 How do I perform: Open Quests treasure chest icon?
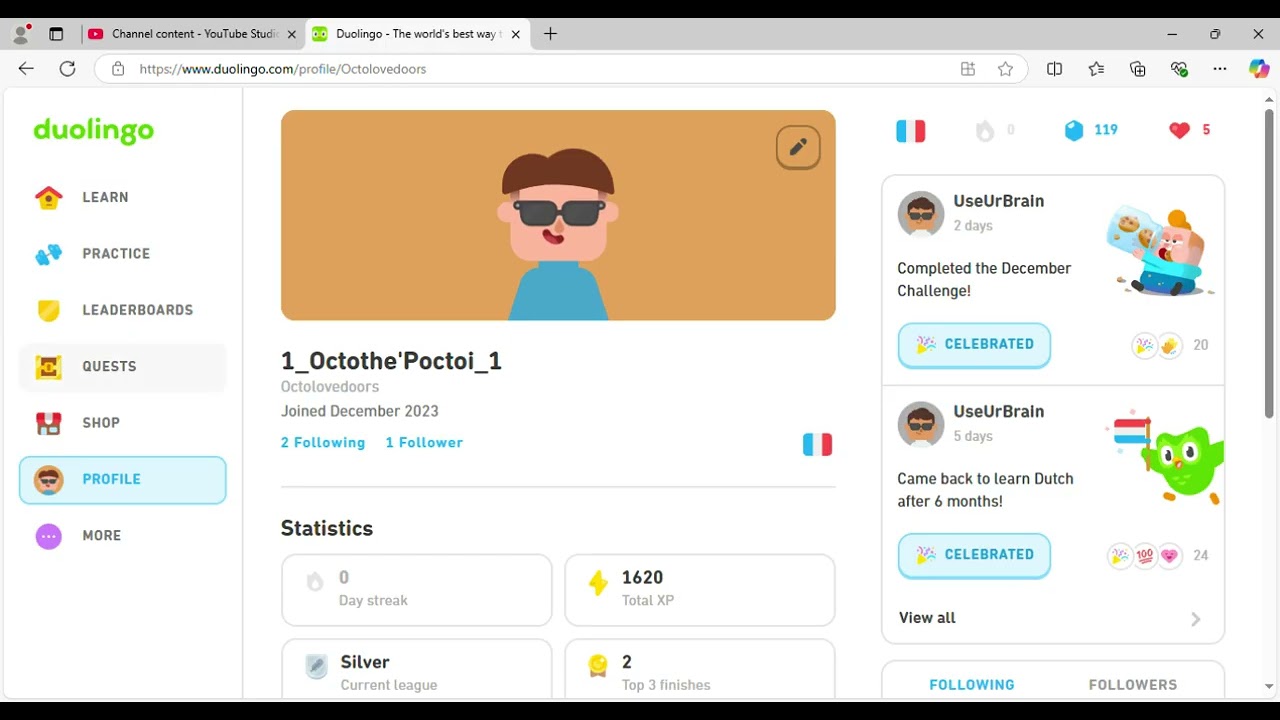click(48, 367)
